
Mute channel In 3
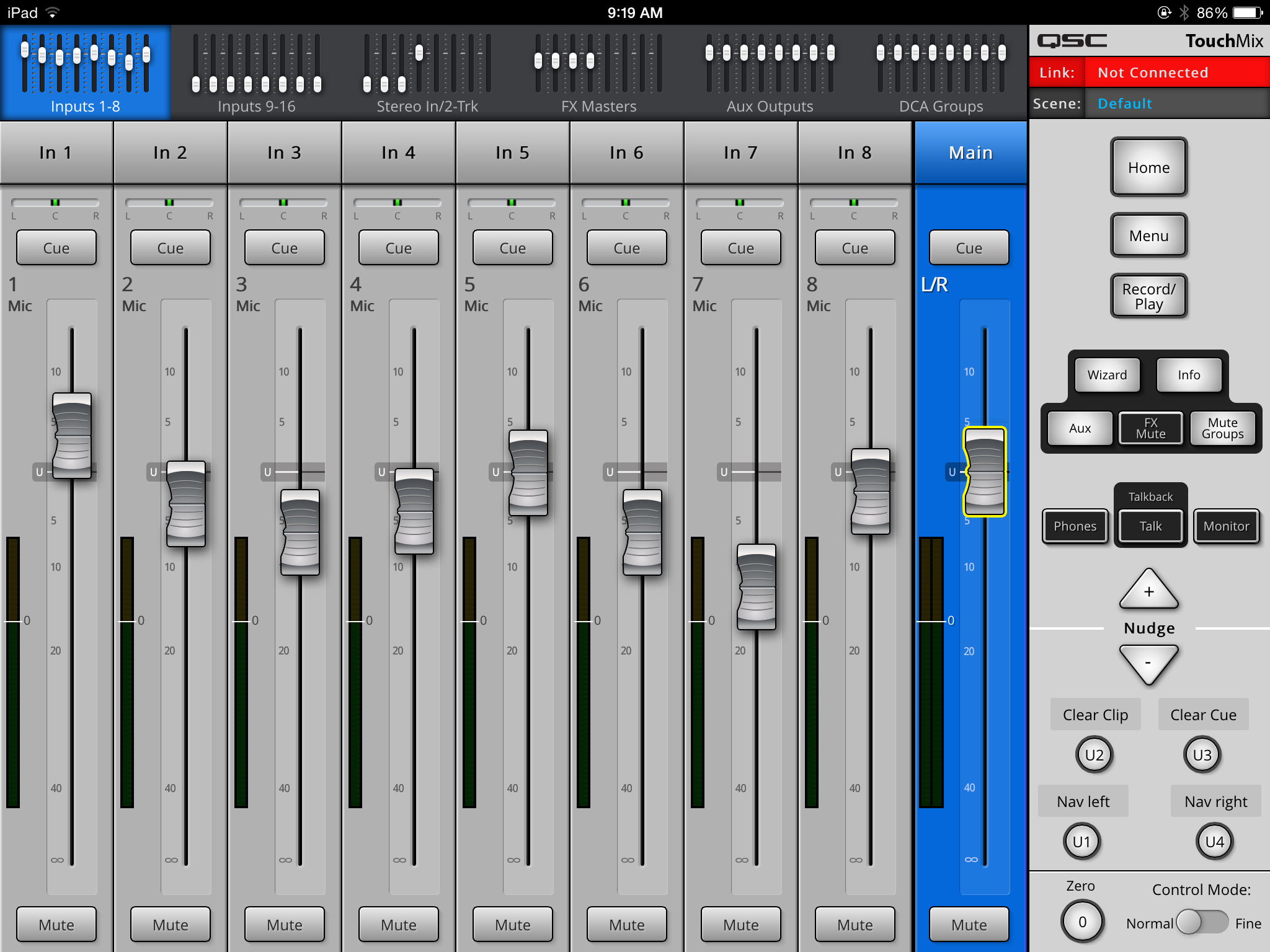[284, 924]
